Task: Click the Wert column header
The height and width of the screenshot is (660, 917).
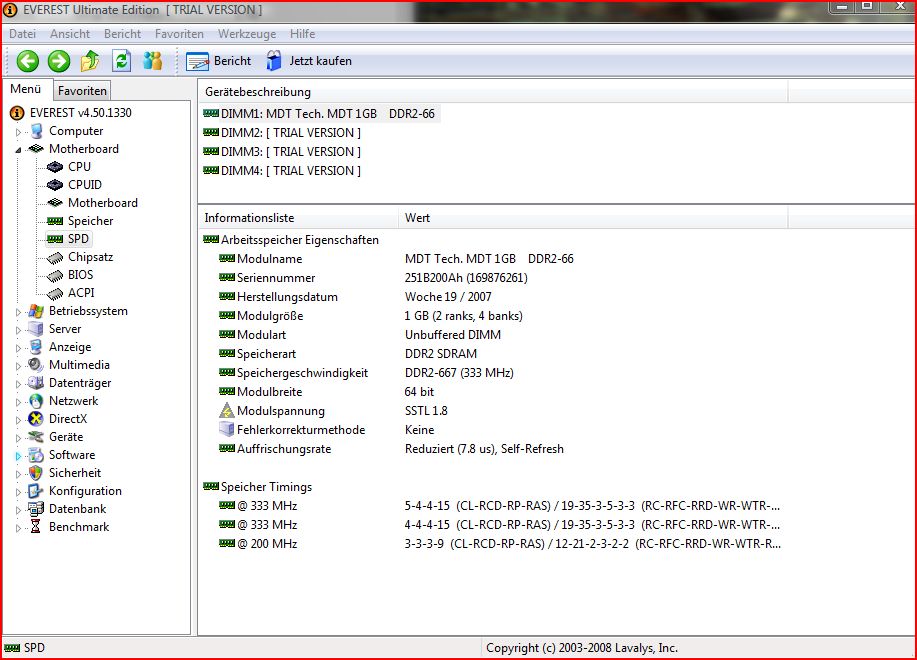Action: 593,218
